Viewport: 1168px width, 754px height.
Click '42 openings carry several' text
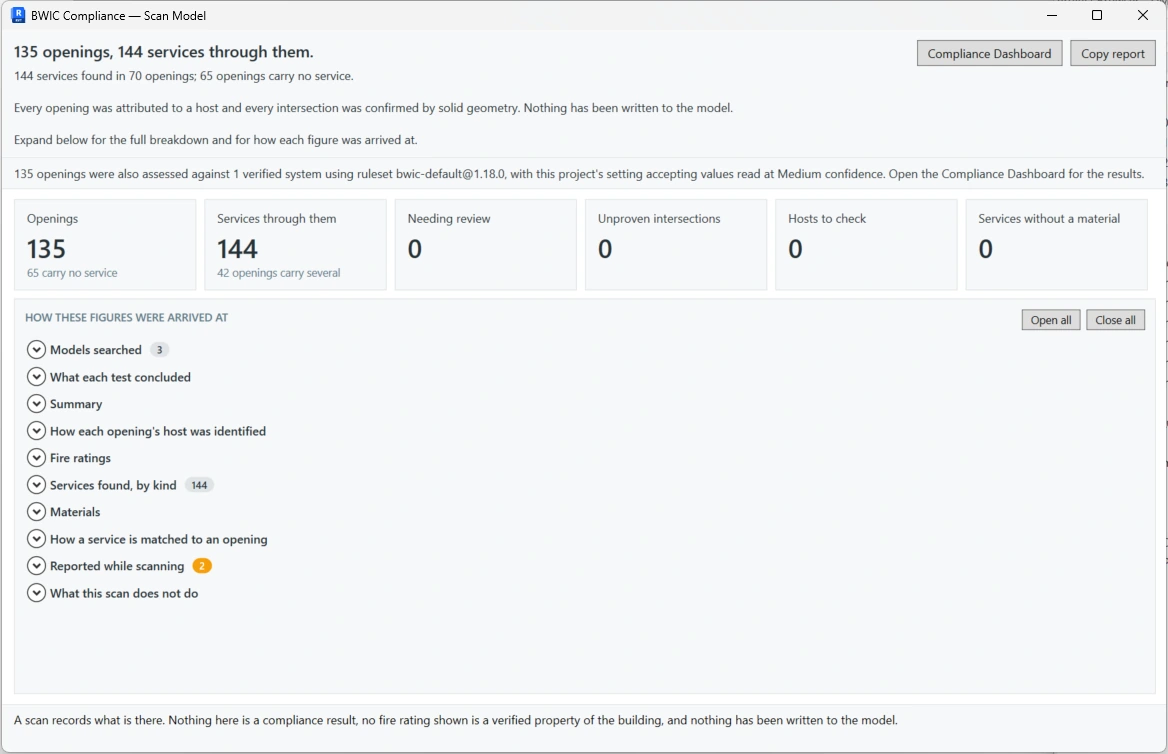coord(279,273)
